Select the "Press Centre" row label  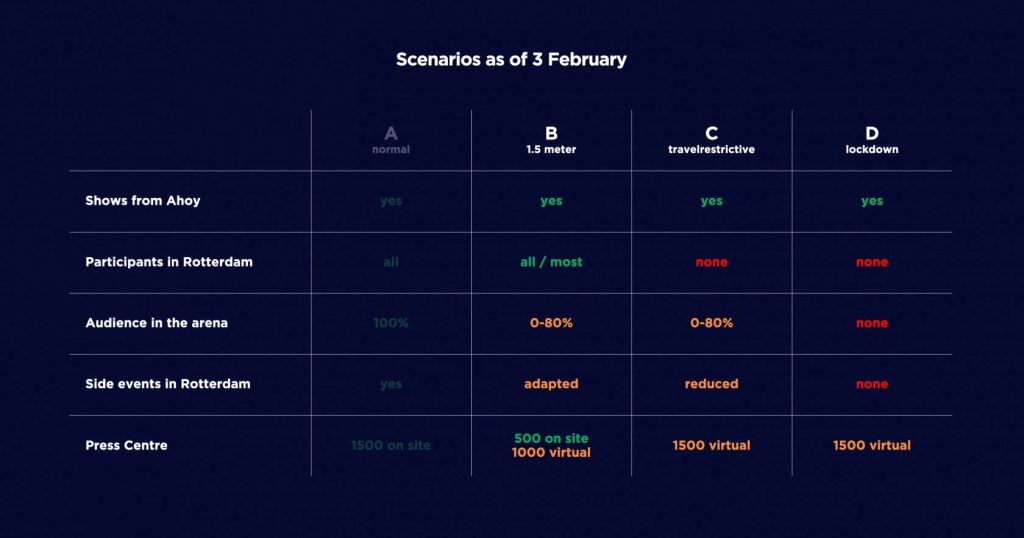coord(126,445)
